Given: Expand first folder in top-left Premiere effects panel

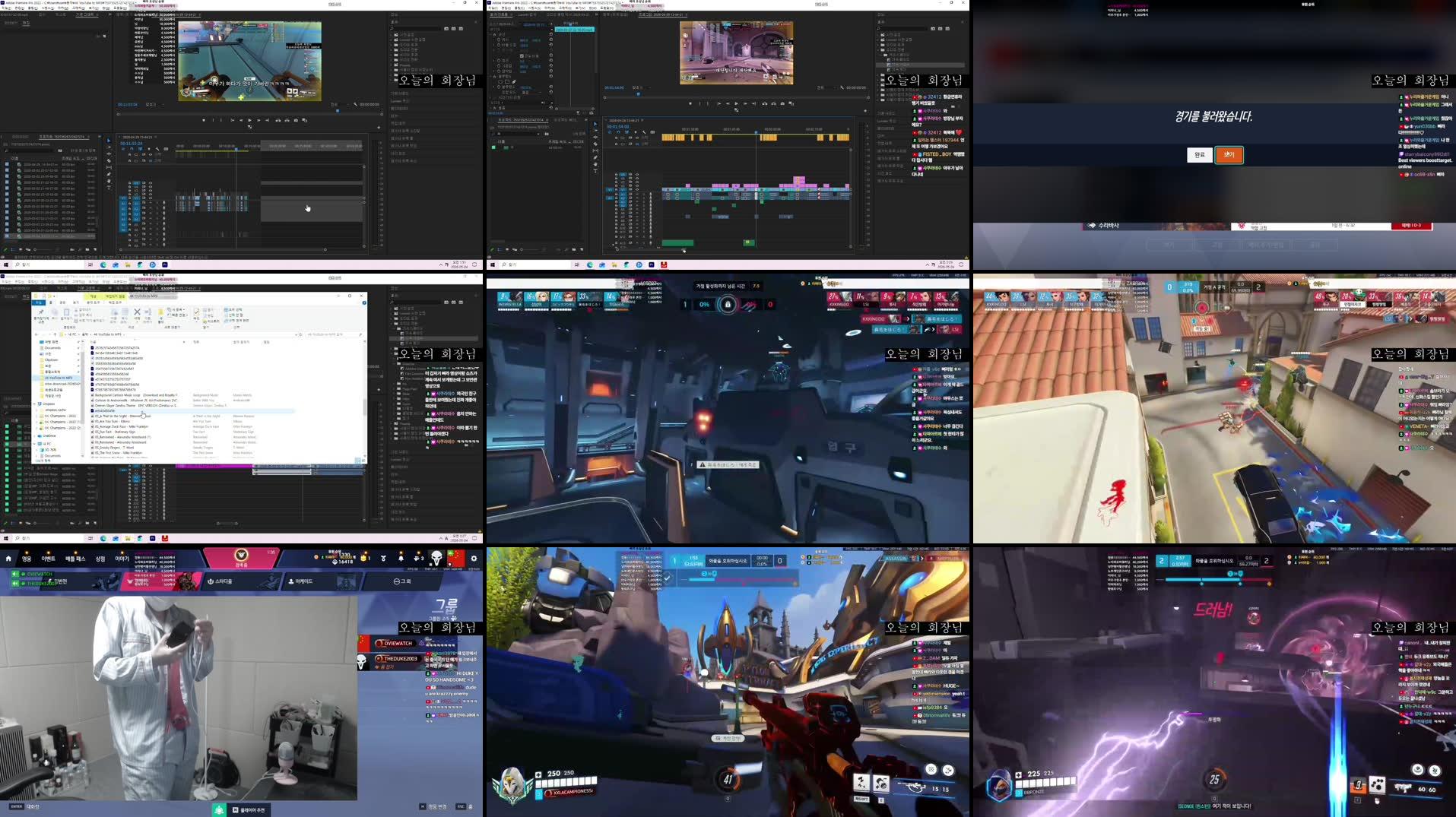Looking at the screenshot, I should click(391, 35).
